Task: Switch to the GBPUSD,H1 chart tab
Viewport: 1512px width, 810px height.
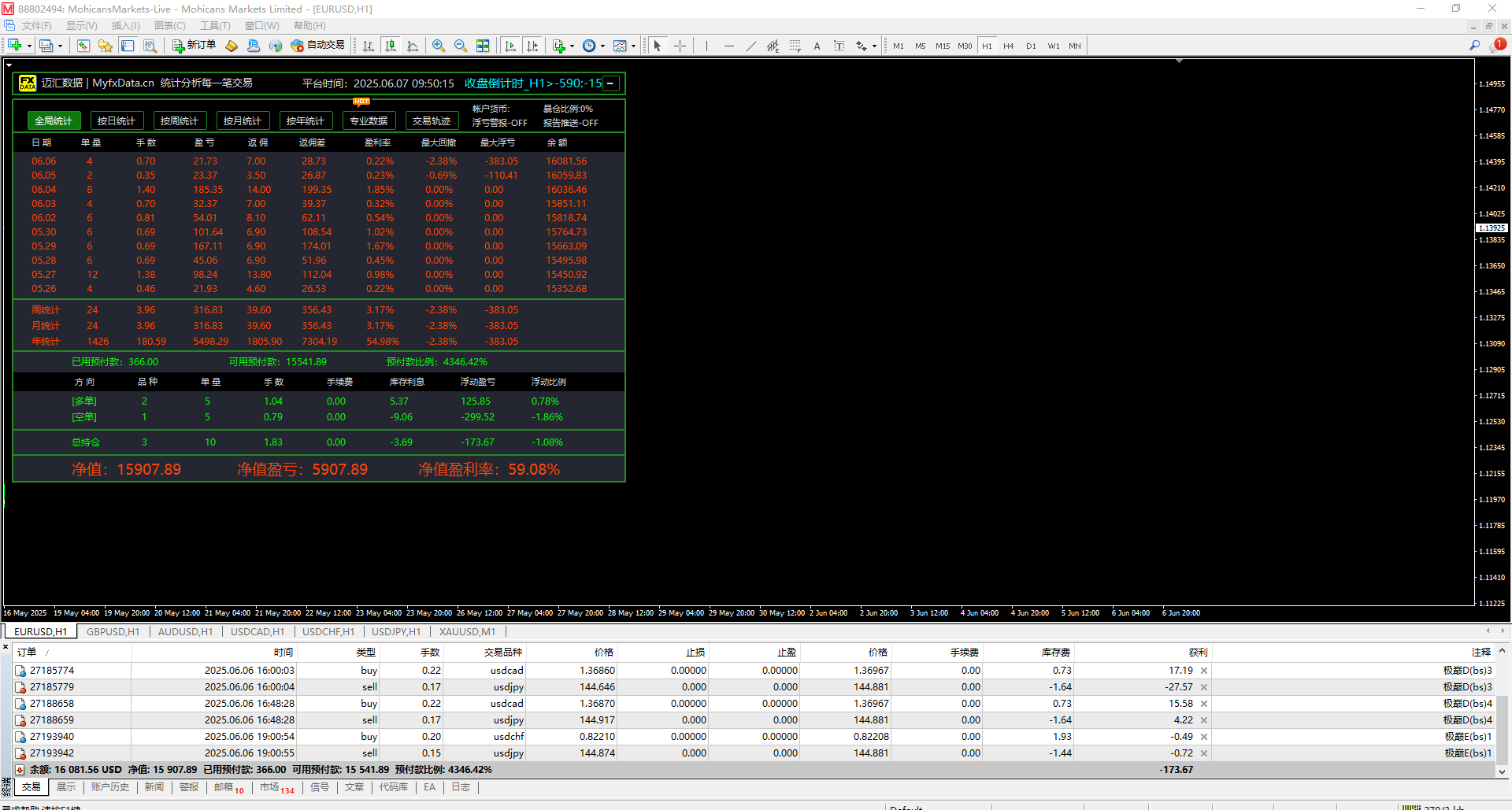Action: pyautogui.click(x=113, y=631)
